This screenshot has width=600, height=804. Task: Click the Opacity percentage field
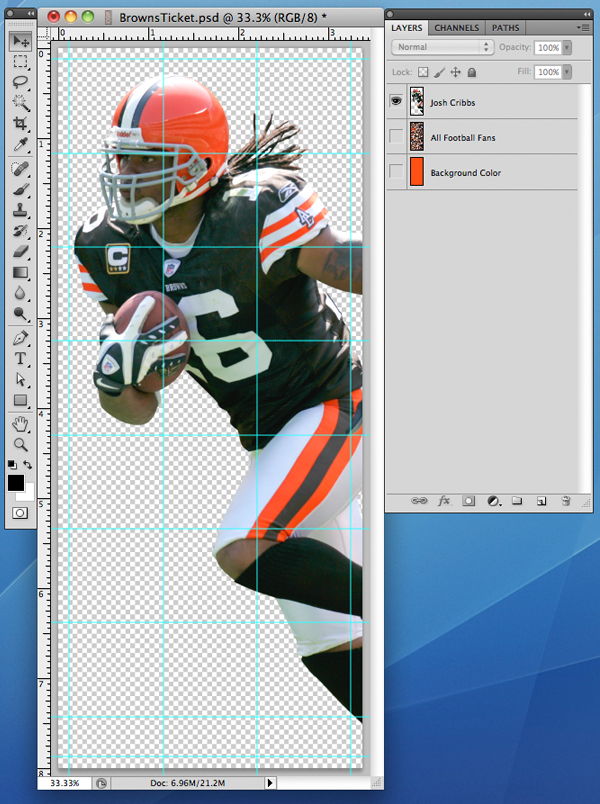pyautogui.click(x=548, y=48)
